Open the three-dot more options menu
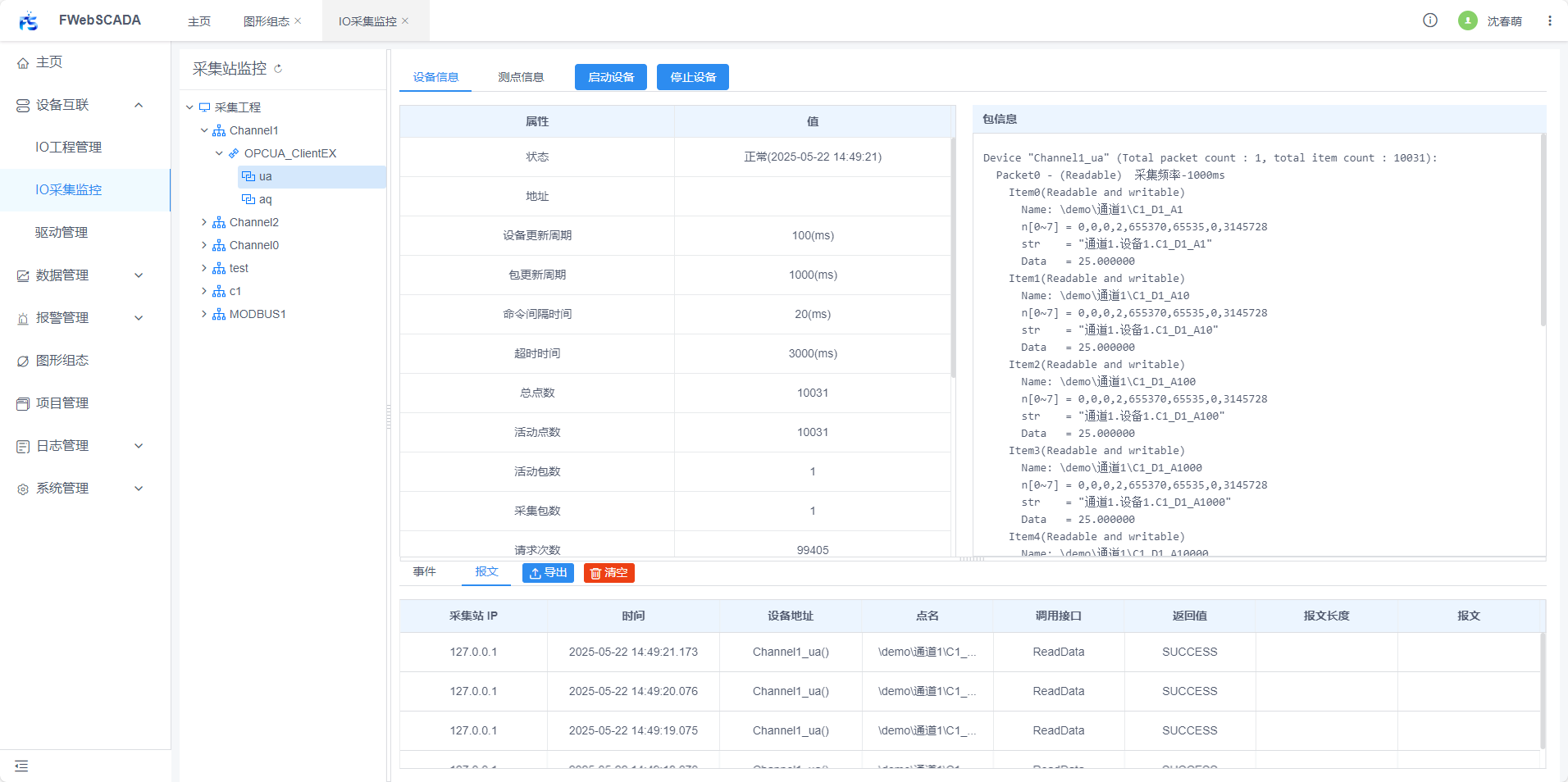1568x782 pixels. (x=1550, y=20)
